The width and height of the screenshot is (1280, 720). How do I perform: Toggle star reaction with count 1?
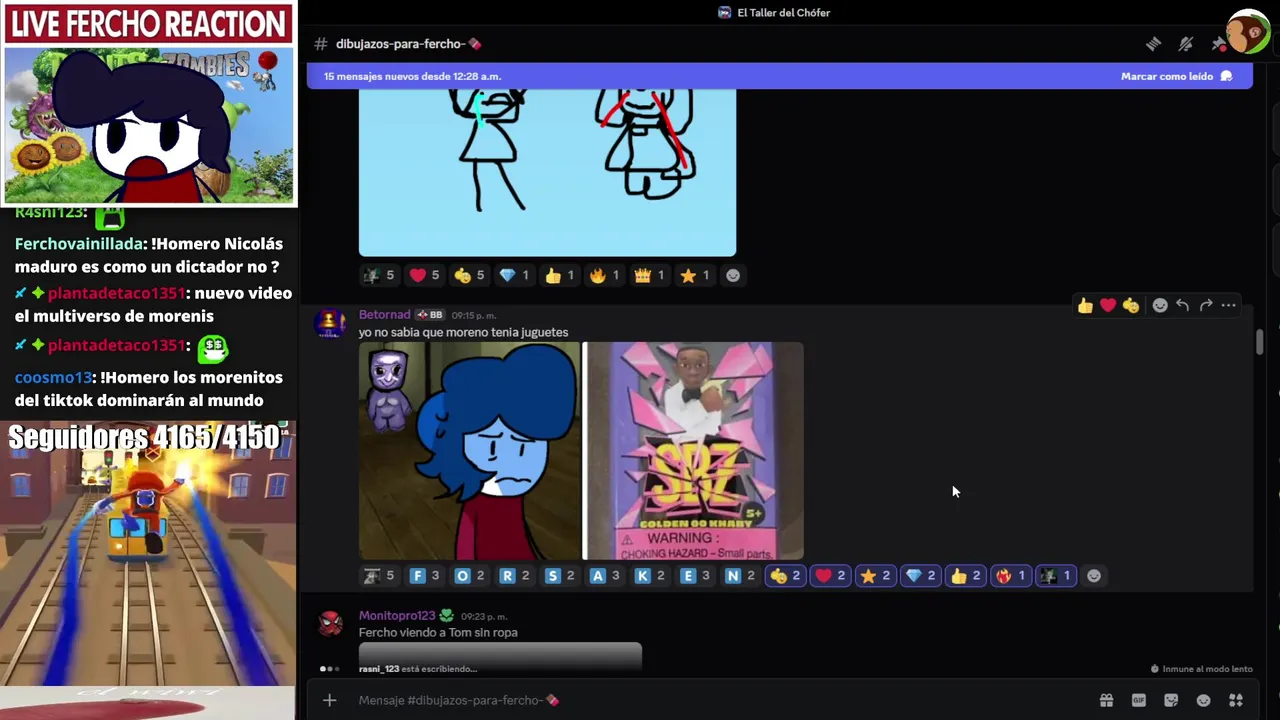(x=694, y=275)
